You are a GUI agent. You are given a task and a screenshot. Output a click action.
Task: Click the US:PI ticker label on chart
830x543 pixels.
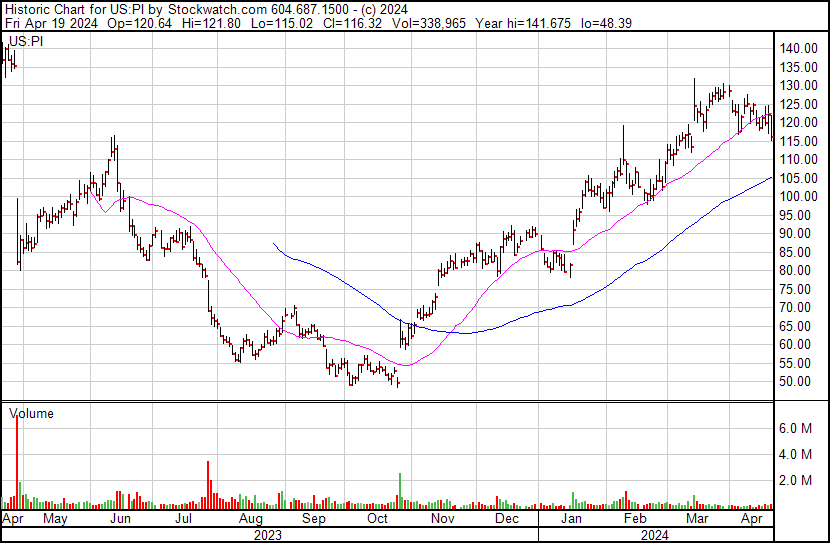pos(24,41)
